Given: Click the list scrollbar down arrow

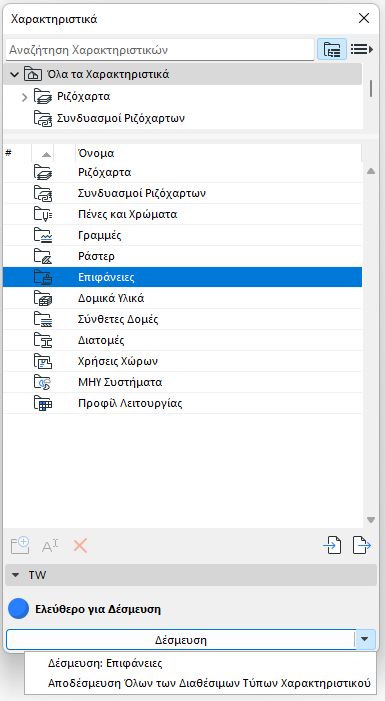Looking at the screenshot, I should (371, 520).
